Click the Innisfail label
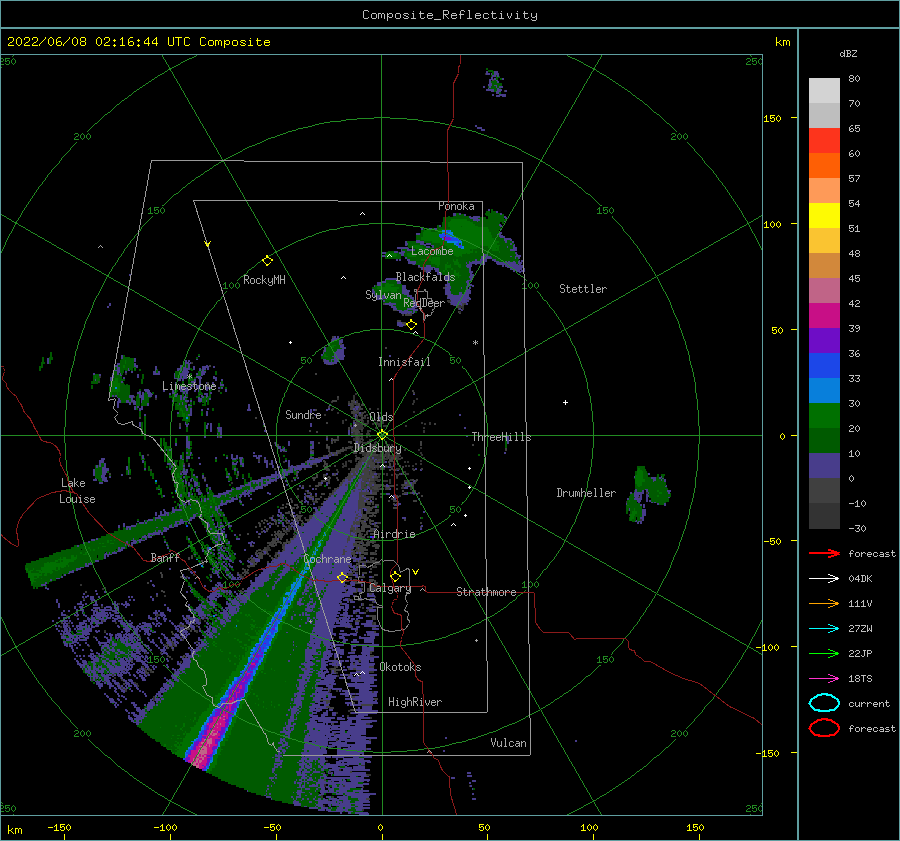Image resolution: width=900 pixels, height=841 pixels. [x=404, y=362]
